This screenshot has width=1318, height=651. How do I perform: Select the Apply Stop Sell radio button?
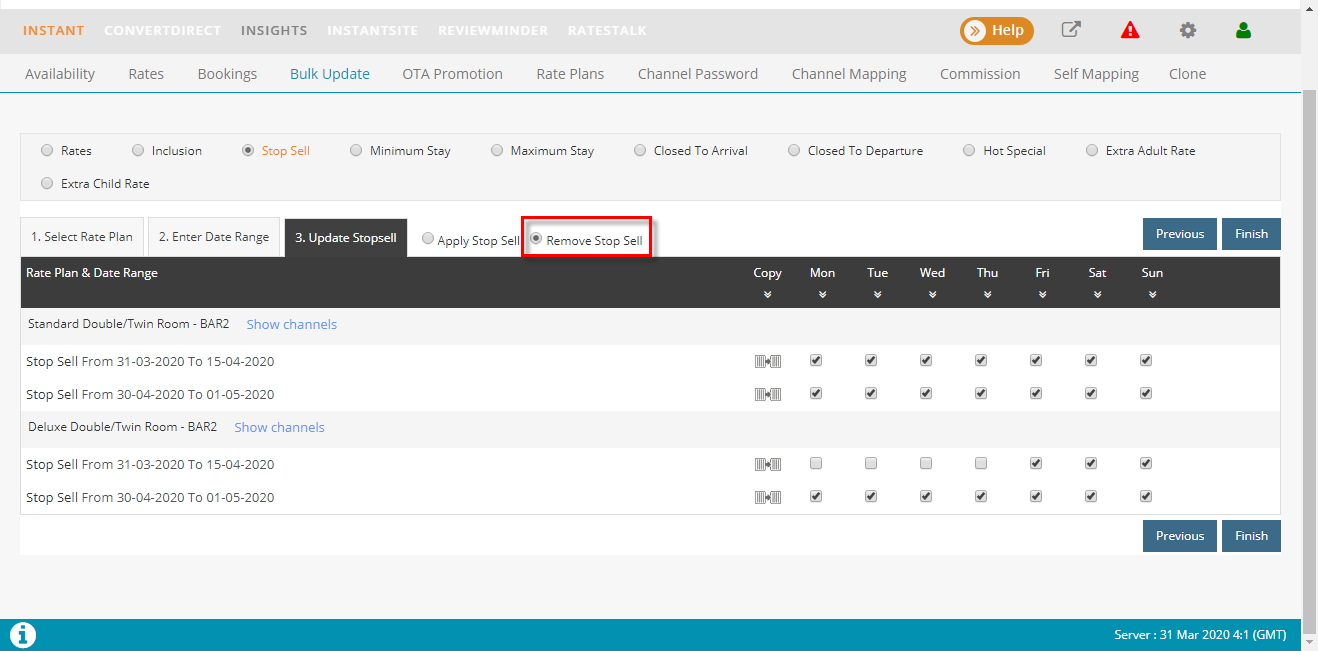(x=428, y=239)
